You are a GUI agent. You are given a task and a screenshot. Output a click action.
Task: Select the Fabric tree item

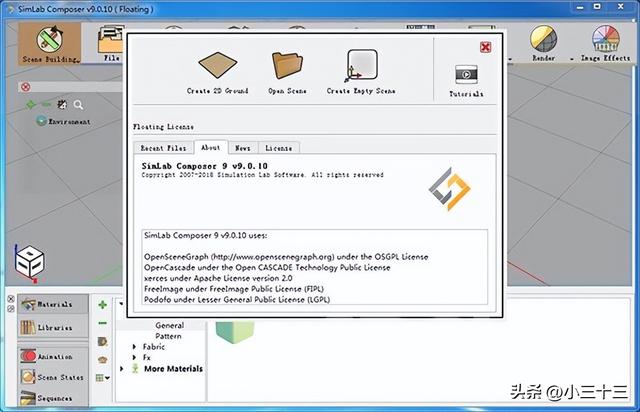tap(154, 347)
